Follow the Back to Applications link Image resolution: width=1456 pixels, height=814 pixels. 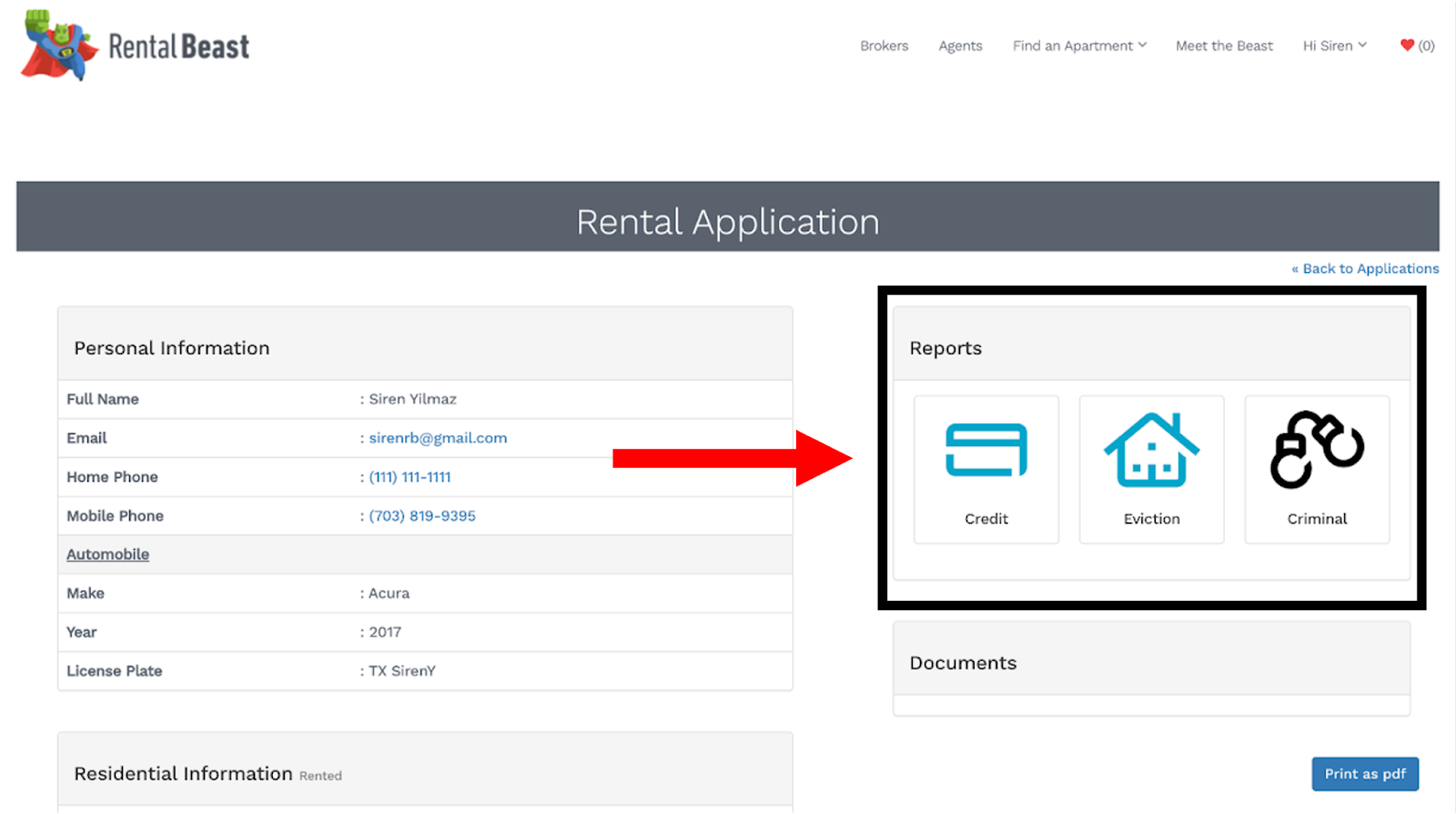point(1365,269)
